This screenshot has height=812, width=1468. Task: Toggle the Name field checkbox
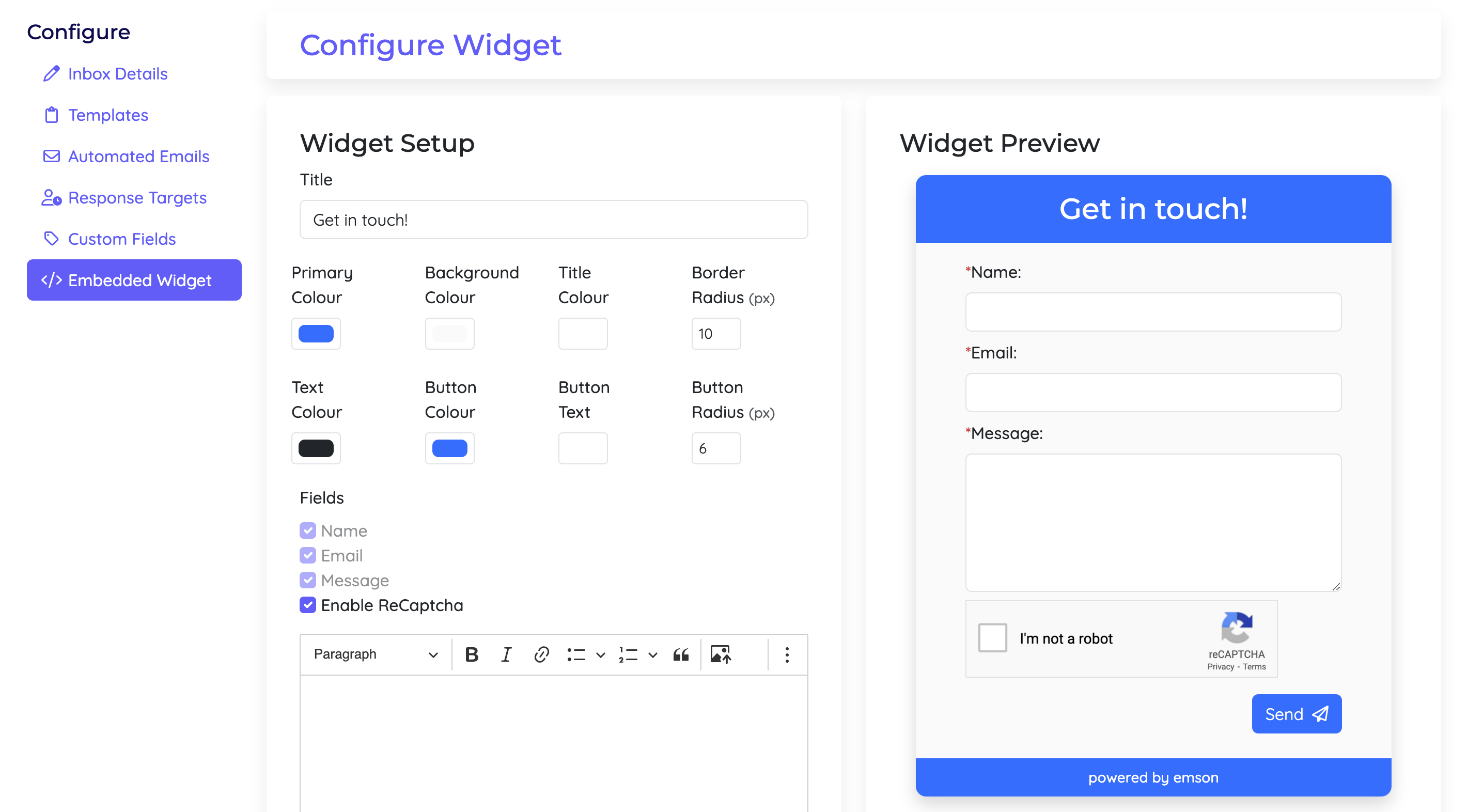308,530
